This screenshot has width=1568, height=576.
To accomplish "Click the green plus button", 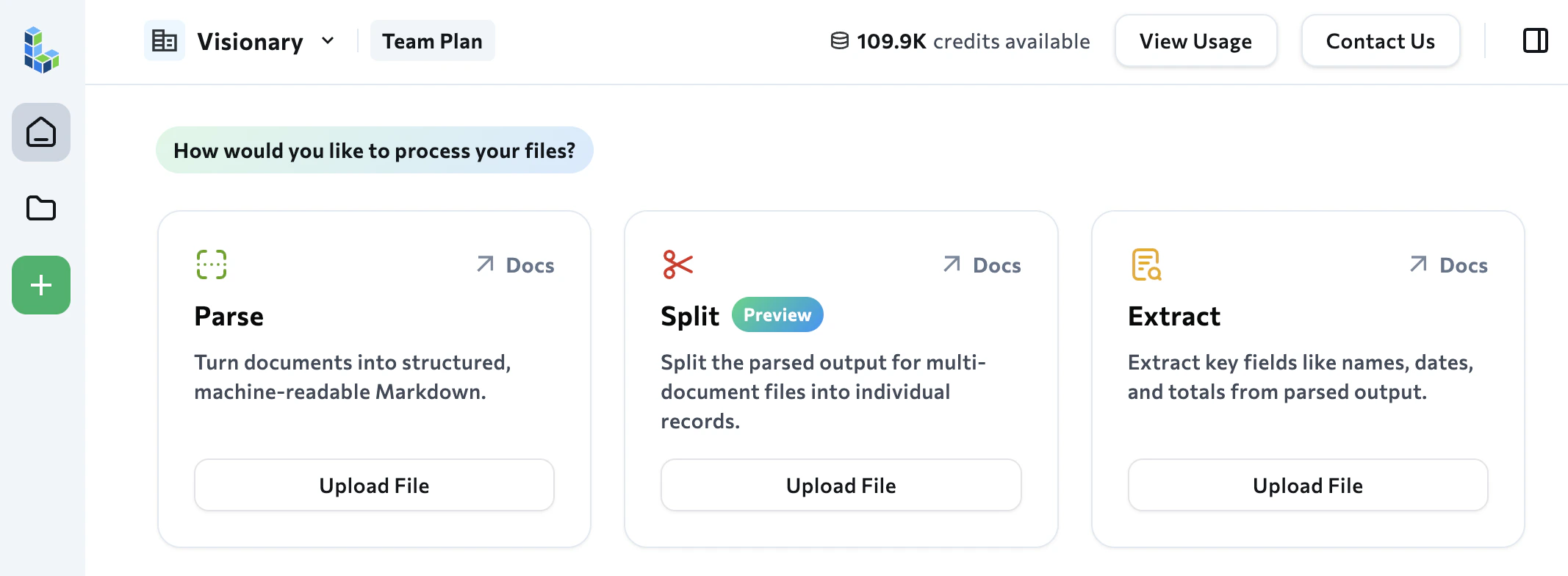I will click(41, 285).
